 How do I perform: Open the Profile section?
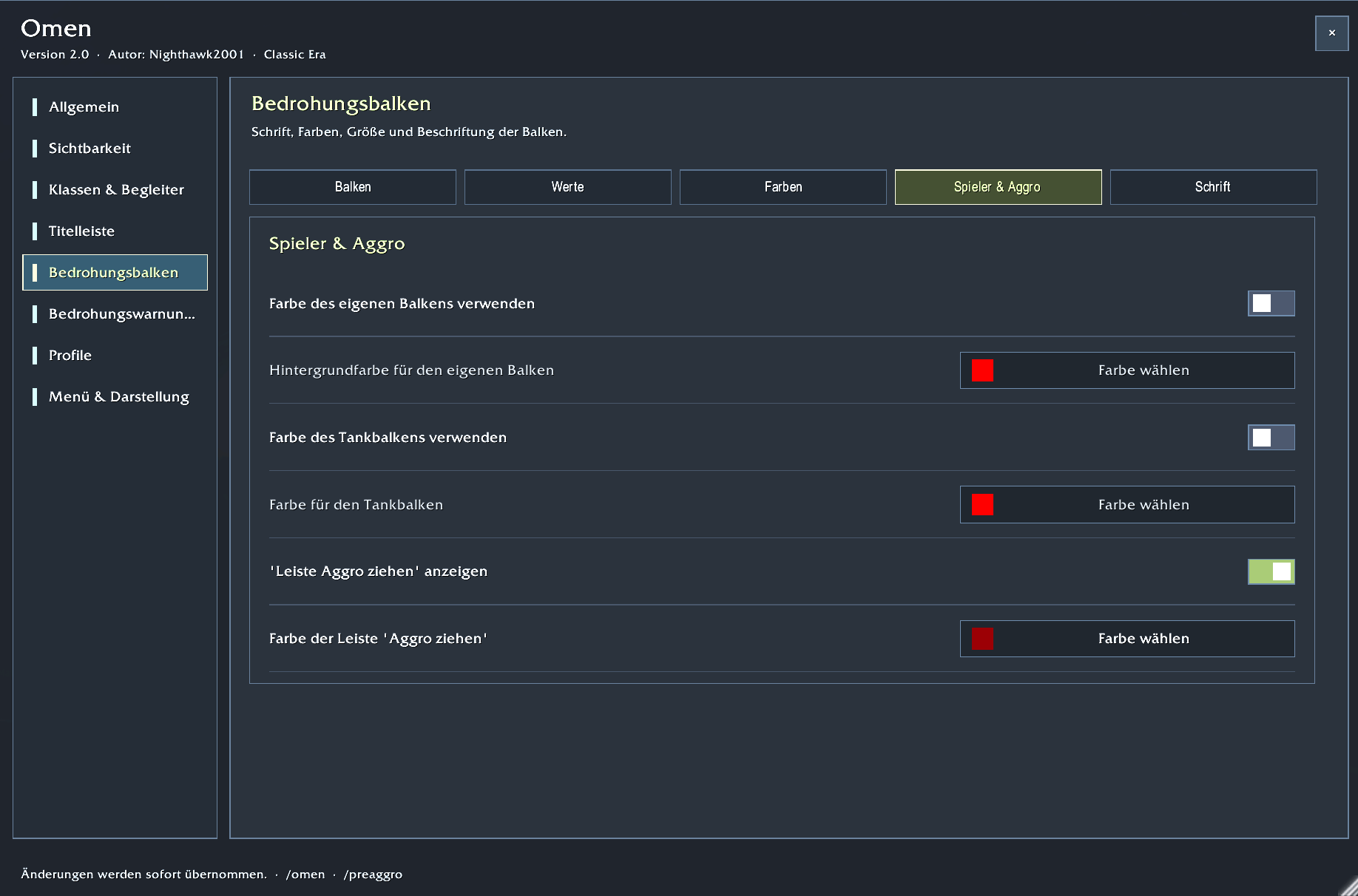(x=115, y=356)
